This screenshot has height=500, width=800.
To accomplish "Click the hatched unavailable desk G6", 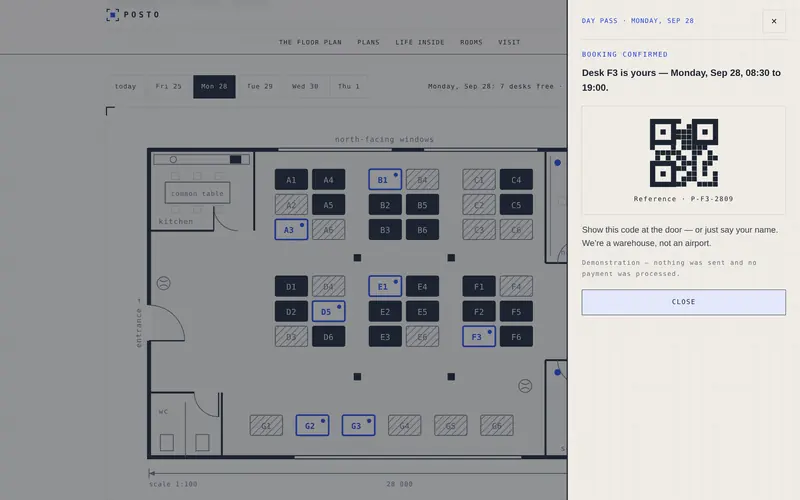I will [497, 425].
